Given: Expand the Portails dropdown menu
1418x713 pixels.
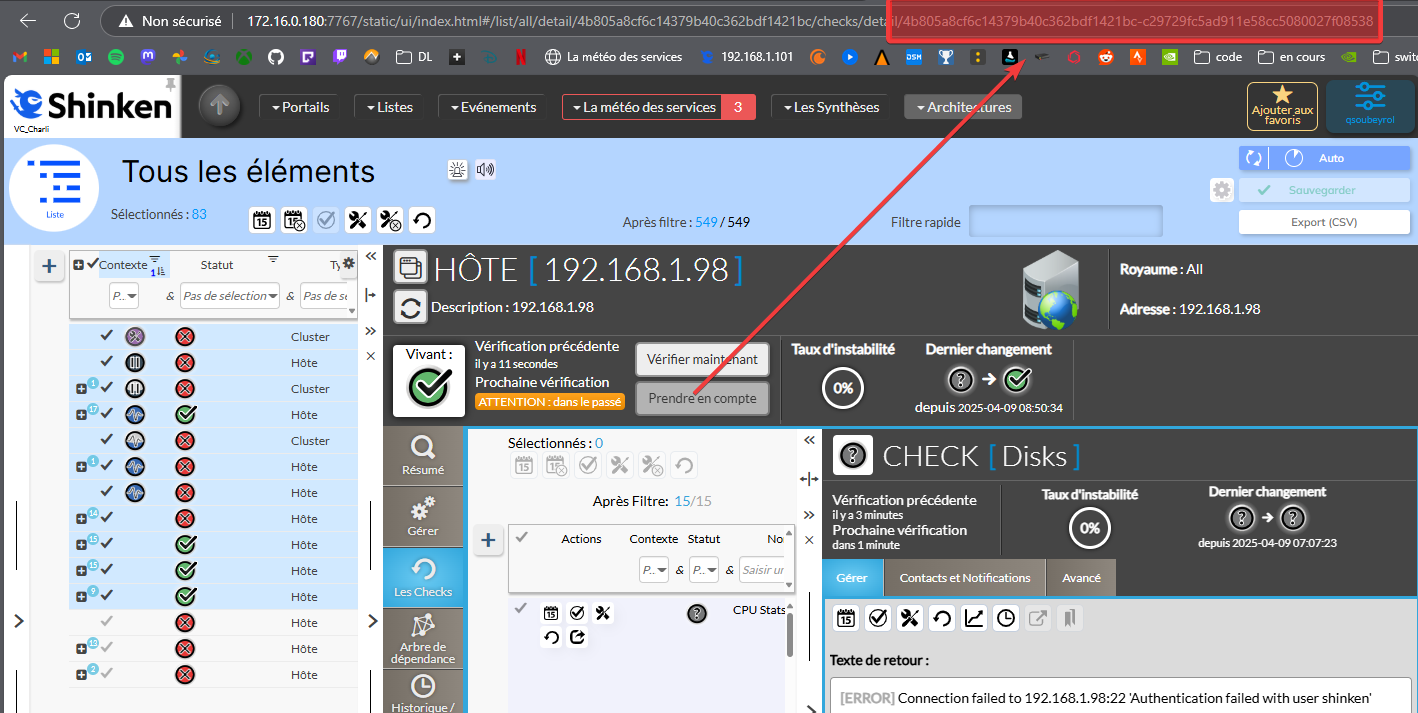Looking at the screenshot, I should [299, 107].
